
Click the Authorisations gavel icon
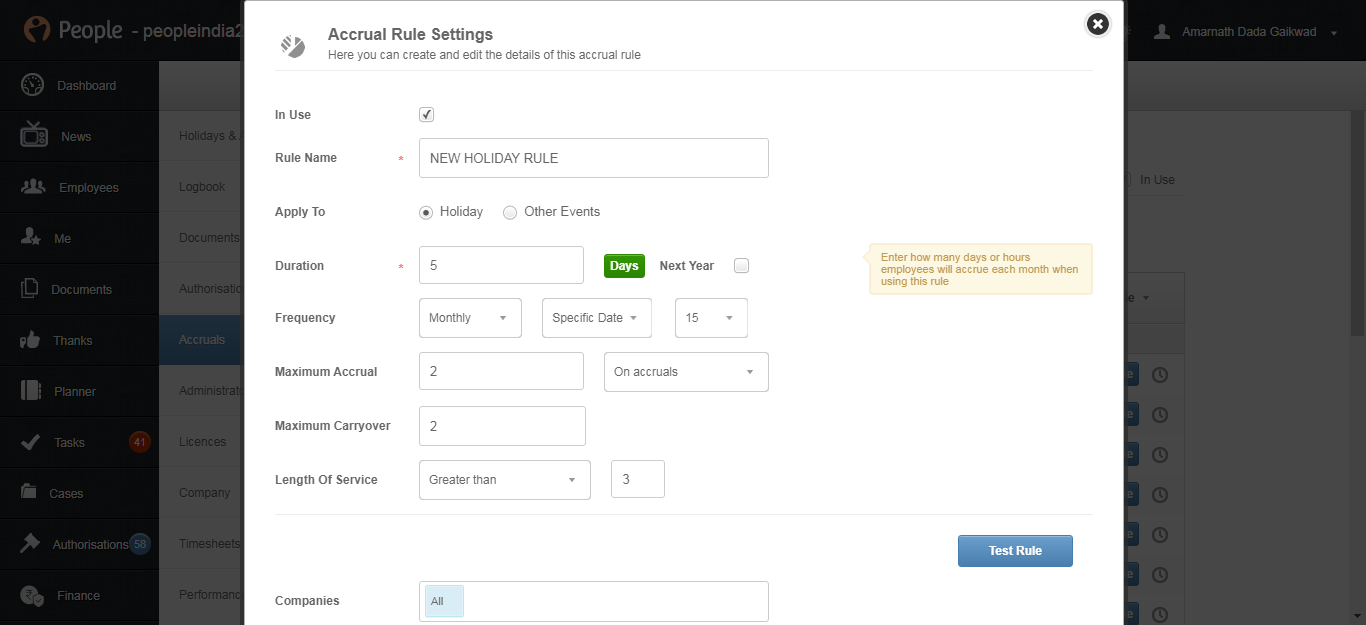31,544
